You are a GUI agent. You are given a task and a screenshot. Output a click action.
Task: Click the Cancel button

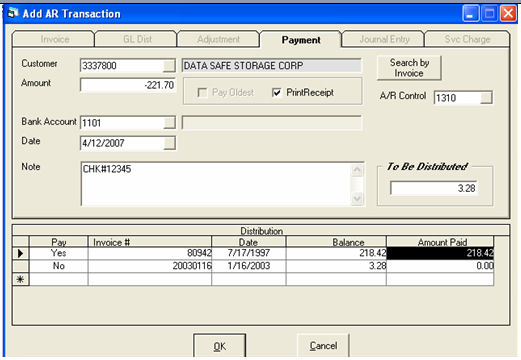[x=323, y=346]
